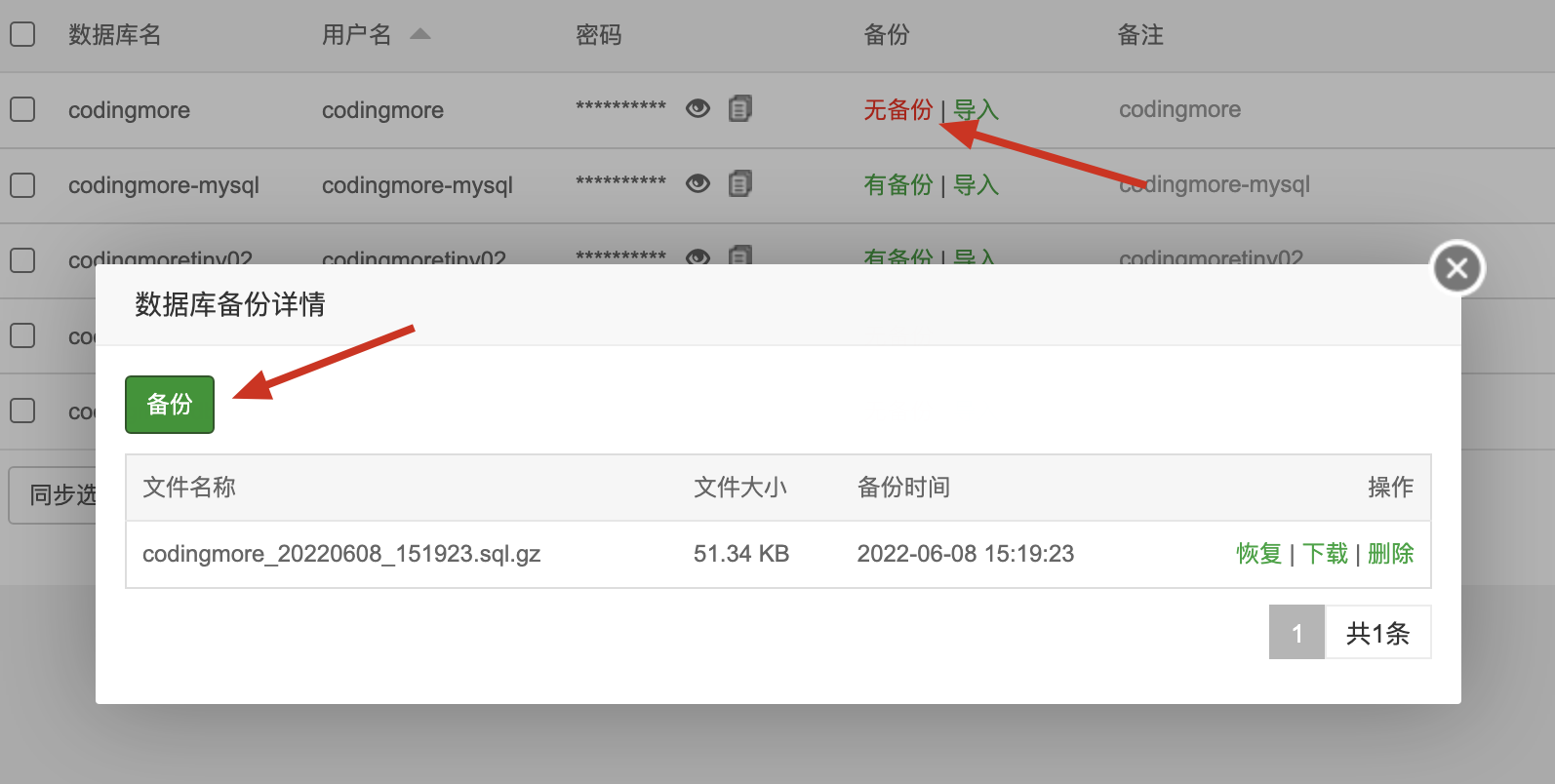Open 有备份 link for codingmore-mysql
Viewport: 1555px width, 784px height.
tap(897, 185)
